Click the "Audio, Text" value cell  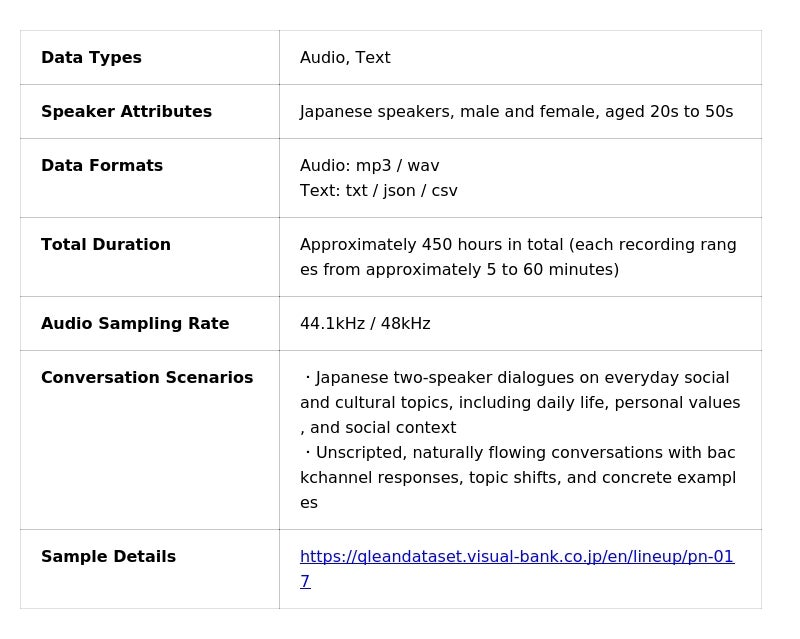[x=345, y=58]
